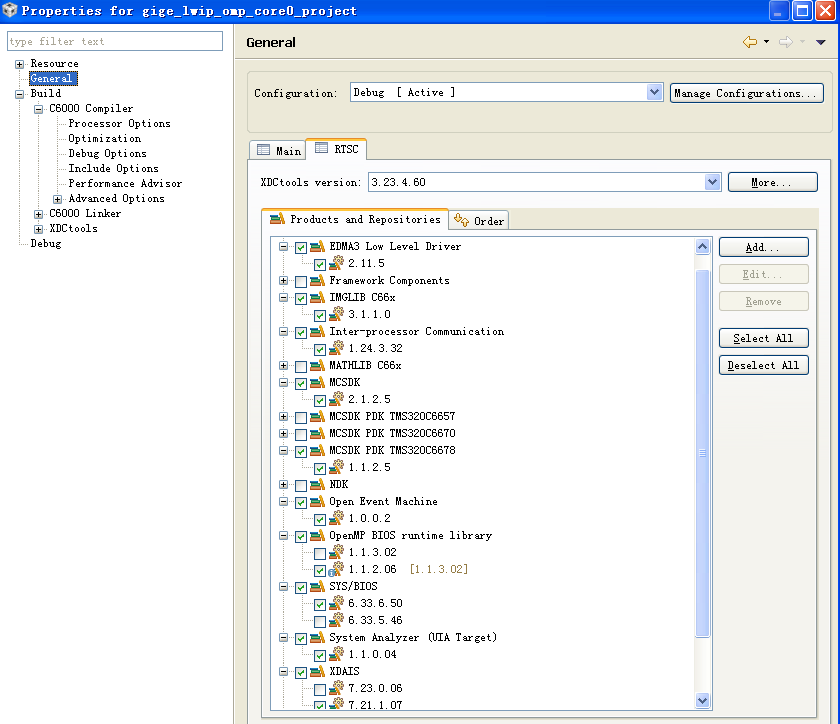Expand the C6000 Linker node
This screenshot has height=724, width=840.
tap(39, 214)
